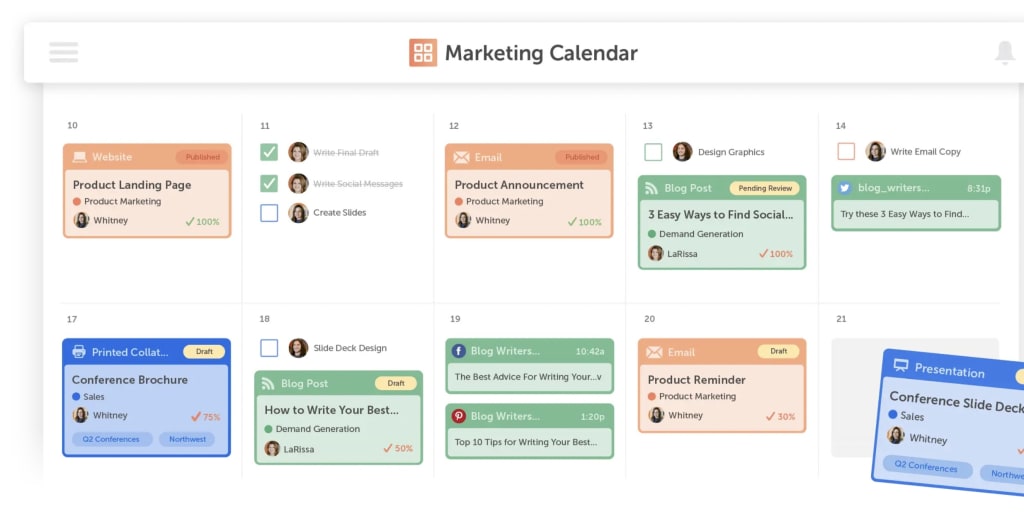This screenshot has height=514, width=1024.
Task: Click the printer icon on Printed Collateral card
Action: coord(79,352)
